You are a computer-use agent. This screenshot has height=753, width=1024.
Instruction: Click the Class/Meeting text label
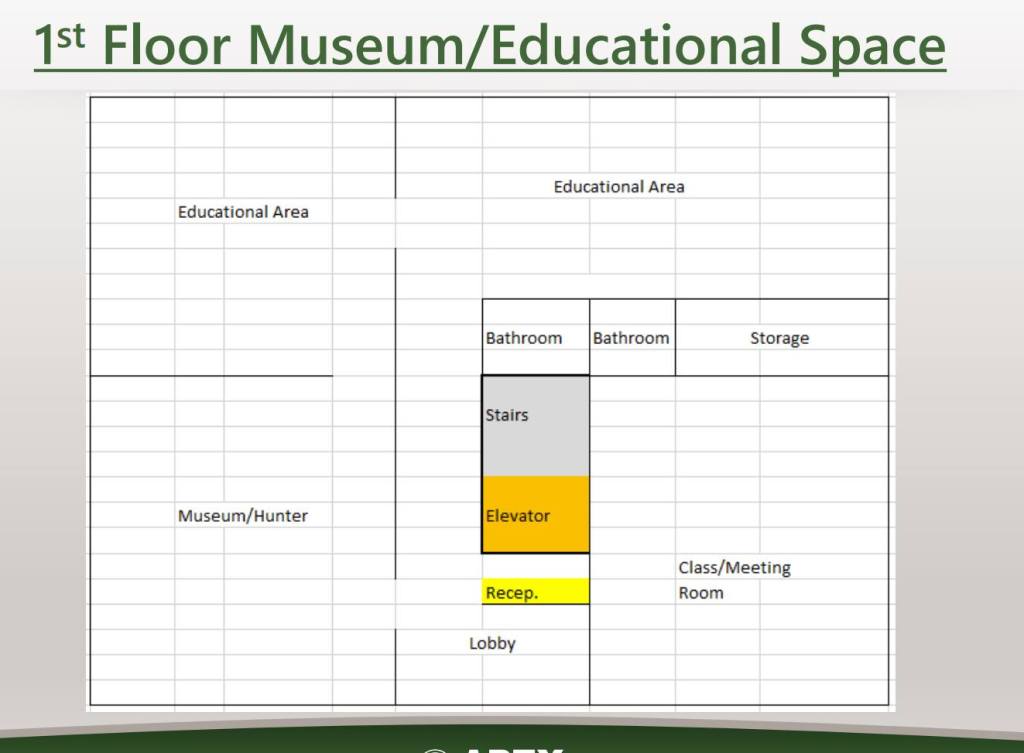[x=734, y=568]
